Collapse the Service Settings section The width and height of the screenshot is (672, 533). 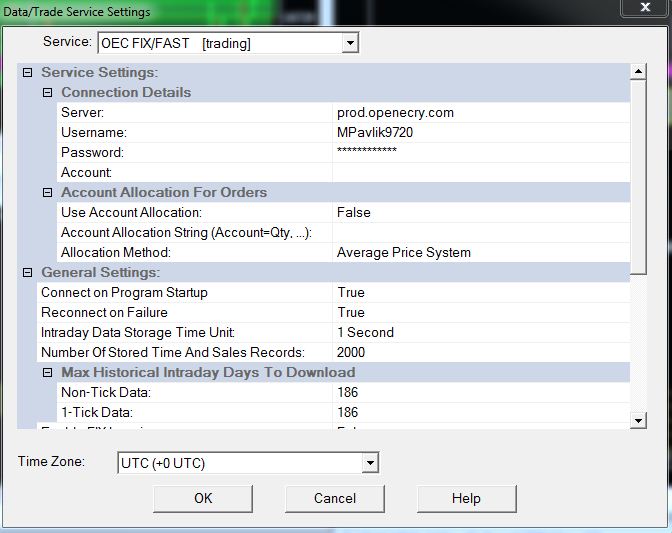[x=27, y=72]
